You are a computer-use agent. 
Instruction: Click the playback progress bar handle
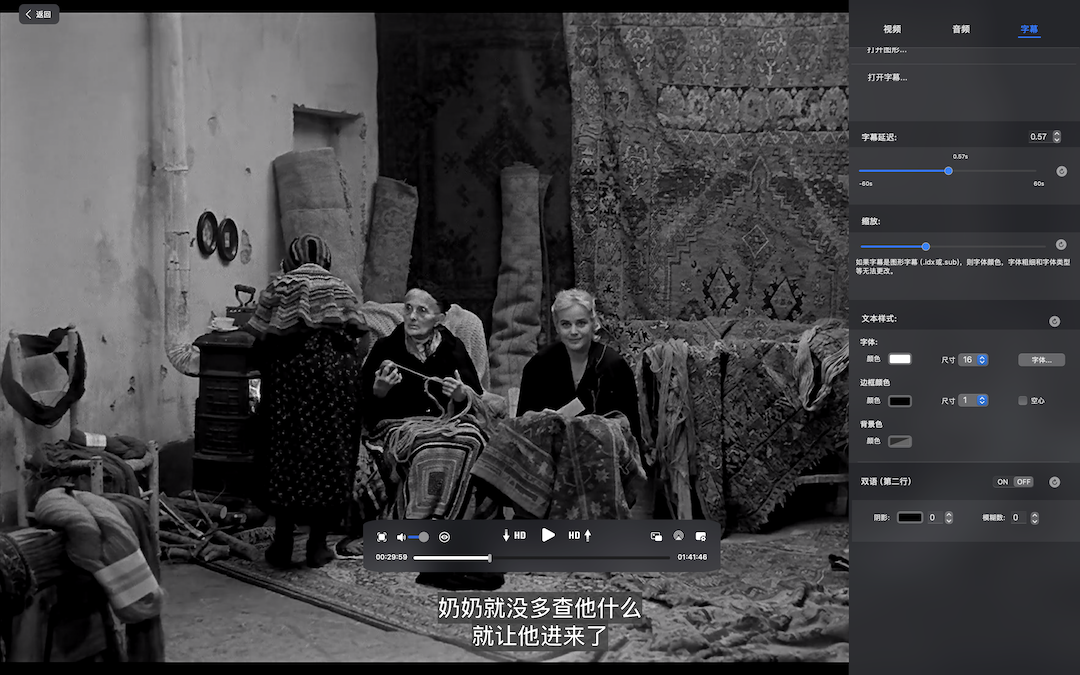pyautogui.click(x=490, y=557)
